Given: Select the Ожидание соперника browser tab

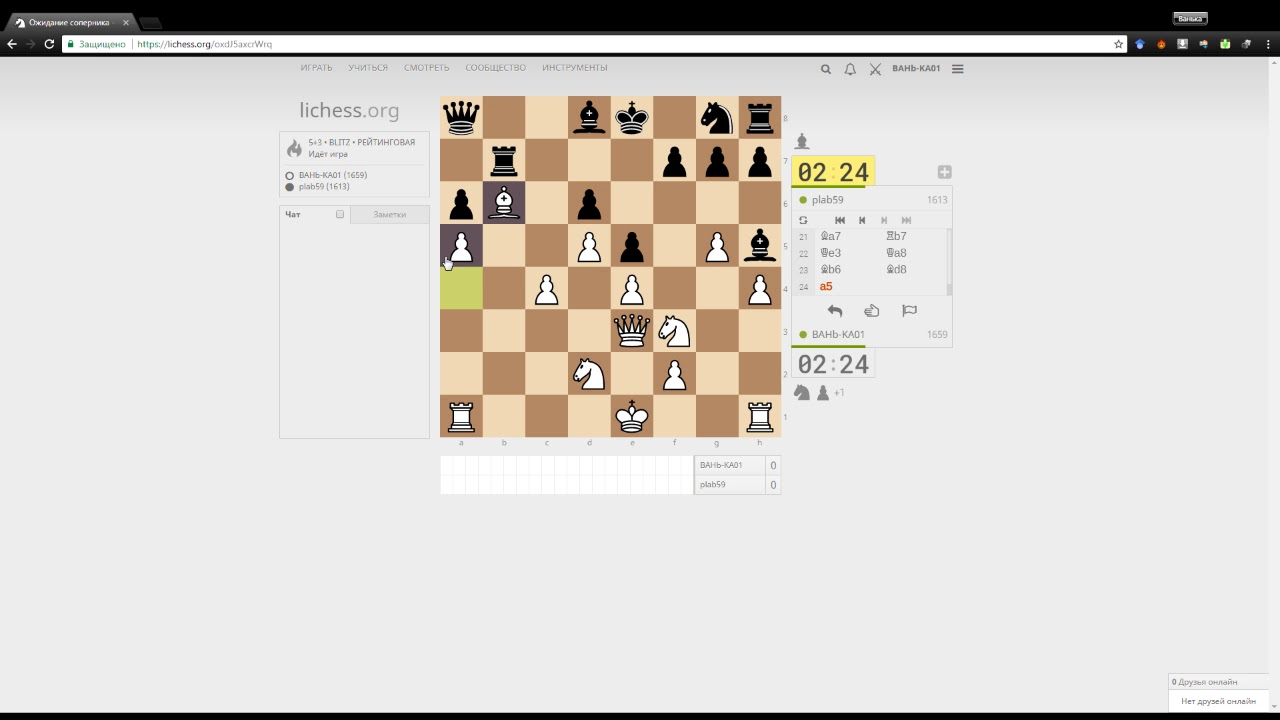Looking at the screenshot, I should [68, 22].
